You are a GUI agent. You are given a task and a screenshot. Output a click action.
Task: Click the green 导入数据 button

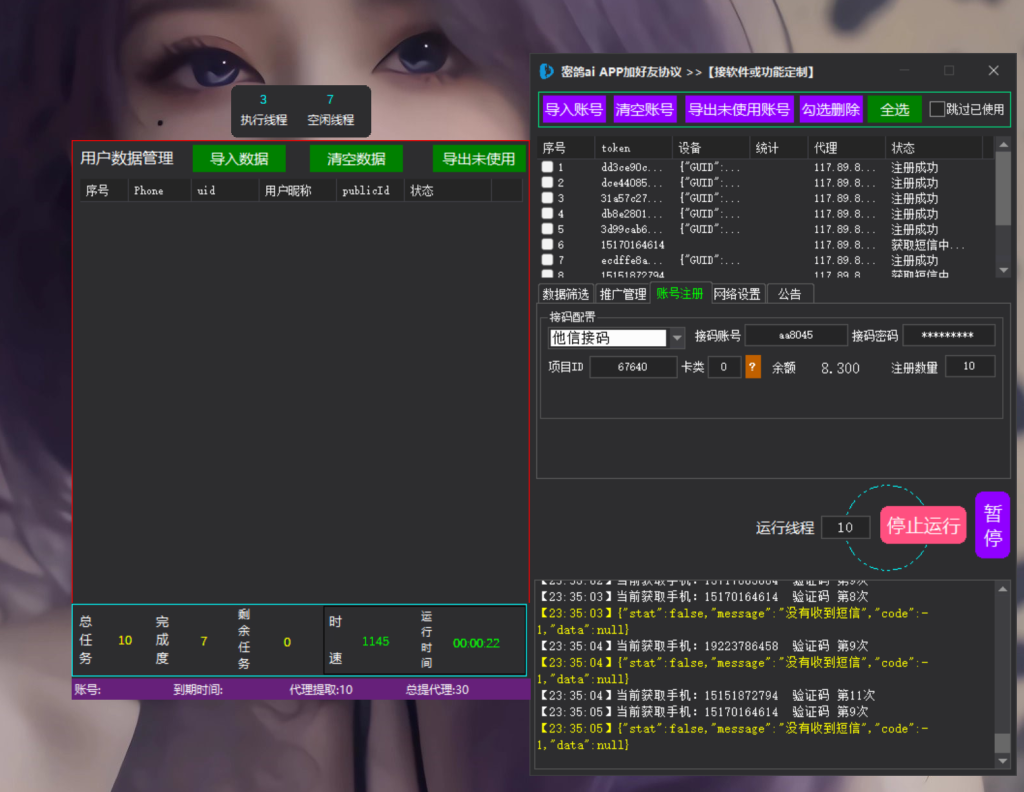pos(239,159)
